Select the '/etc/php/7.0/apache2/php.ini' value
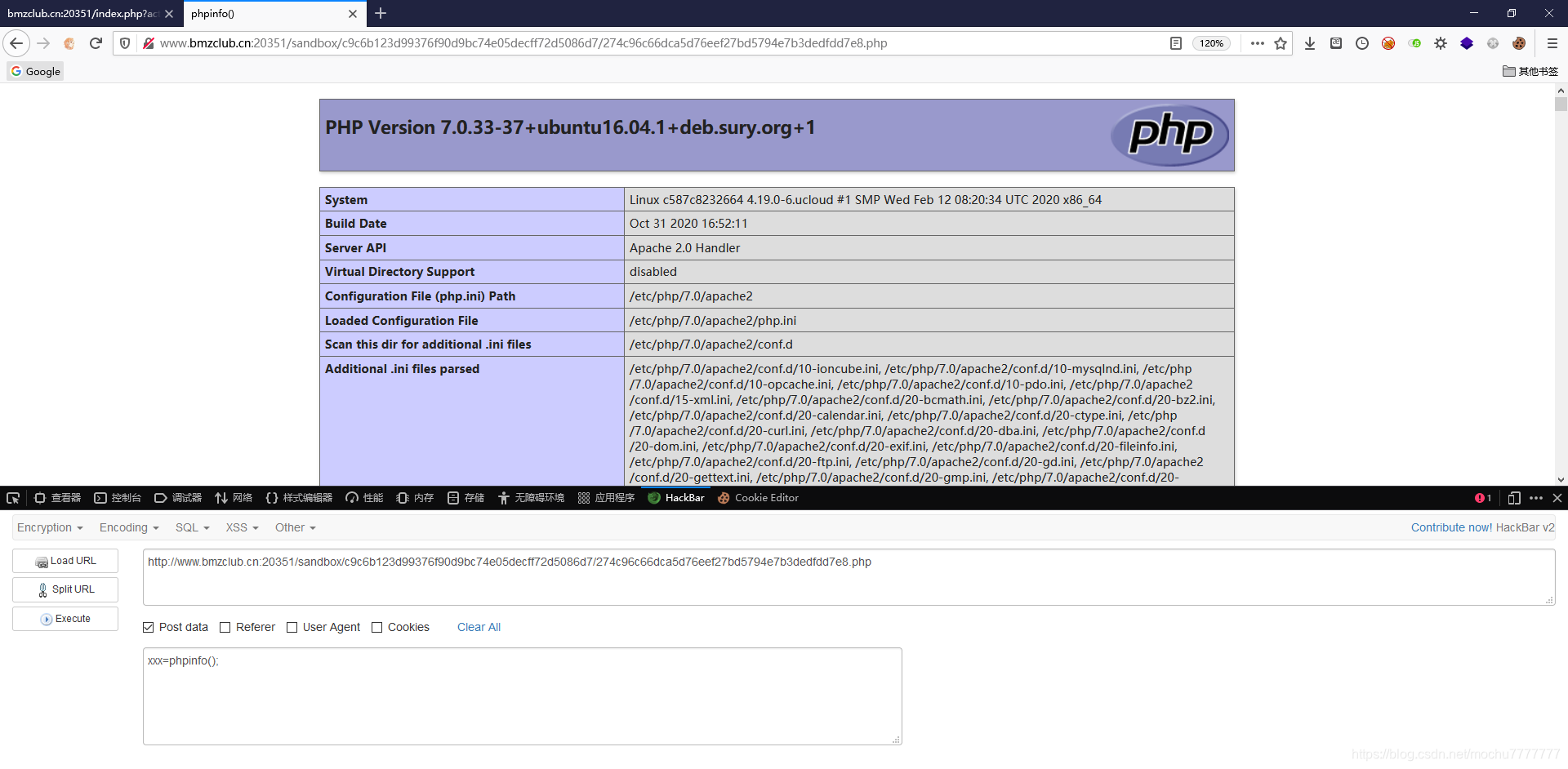 coord(713,321)
